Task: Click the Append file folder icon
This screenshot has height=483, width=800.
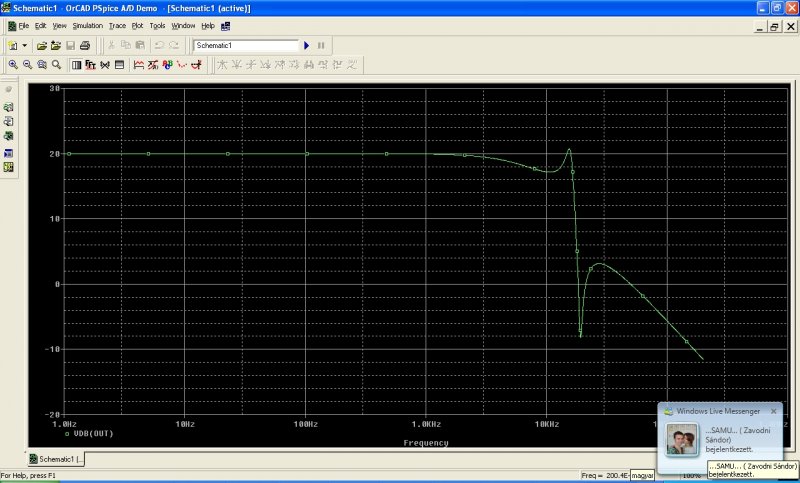Action: [56, 45]
